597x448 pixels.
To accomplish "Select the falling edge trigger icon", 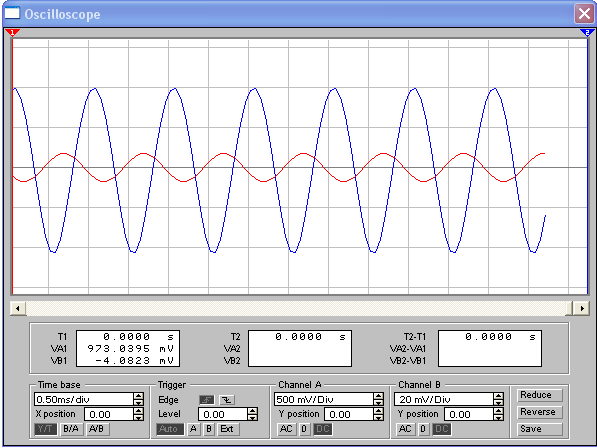I will pyautogui.click(x=227, y=400).
